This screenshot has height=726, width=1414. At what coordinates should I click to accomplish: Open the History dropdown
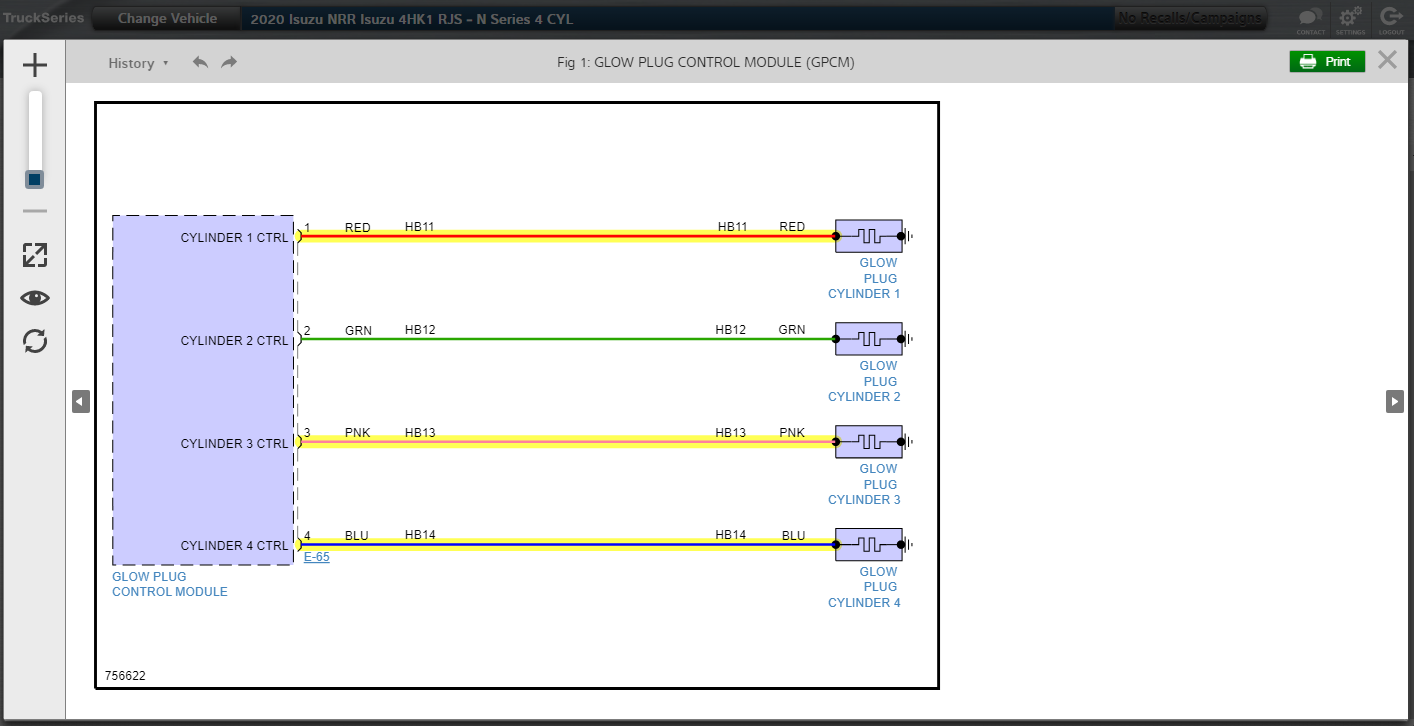coord(138,63)
